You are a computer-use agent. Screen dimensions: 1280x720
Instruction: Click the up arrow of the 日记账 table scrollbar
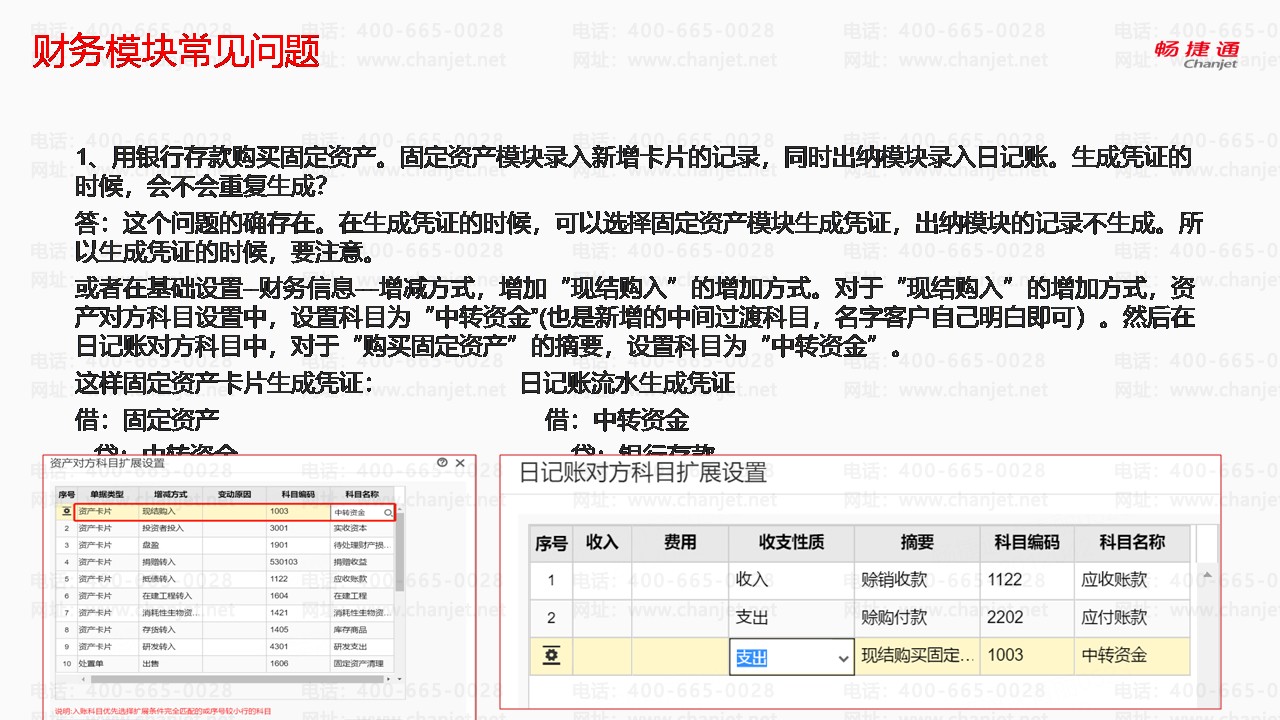pyautogui.click(x=1207, y=577)
